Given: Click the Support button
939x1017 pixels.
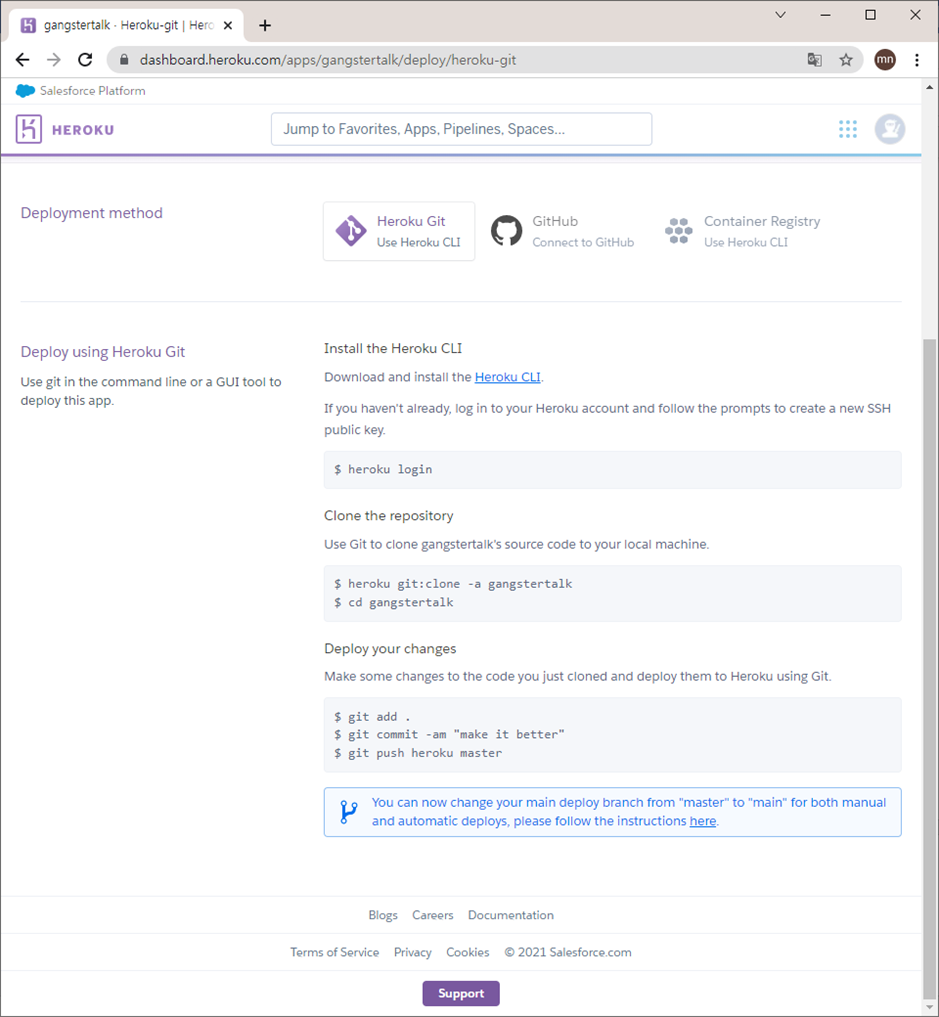Looking at the screenshot, I should coord(460,993).
